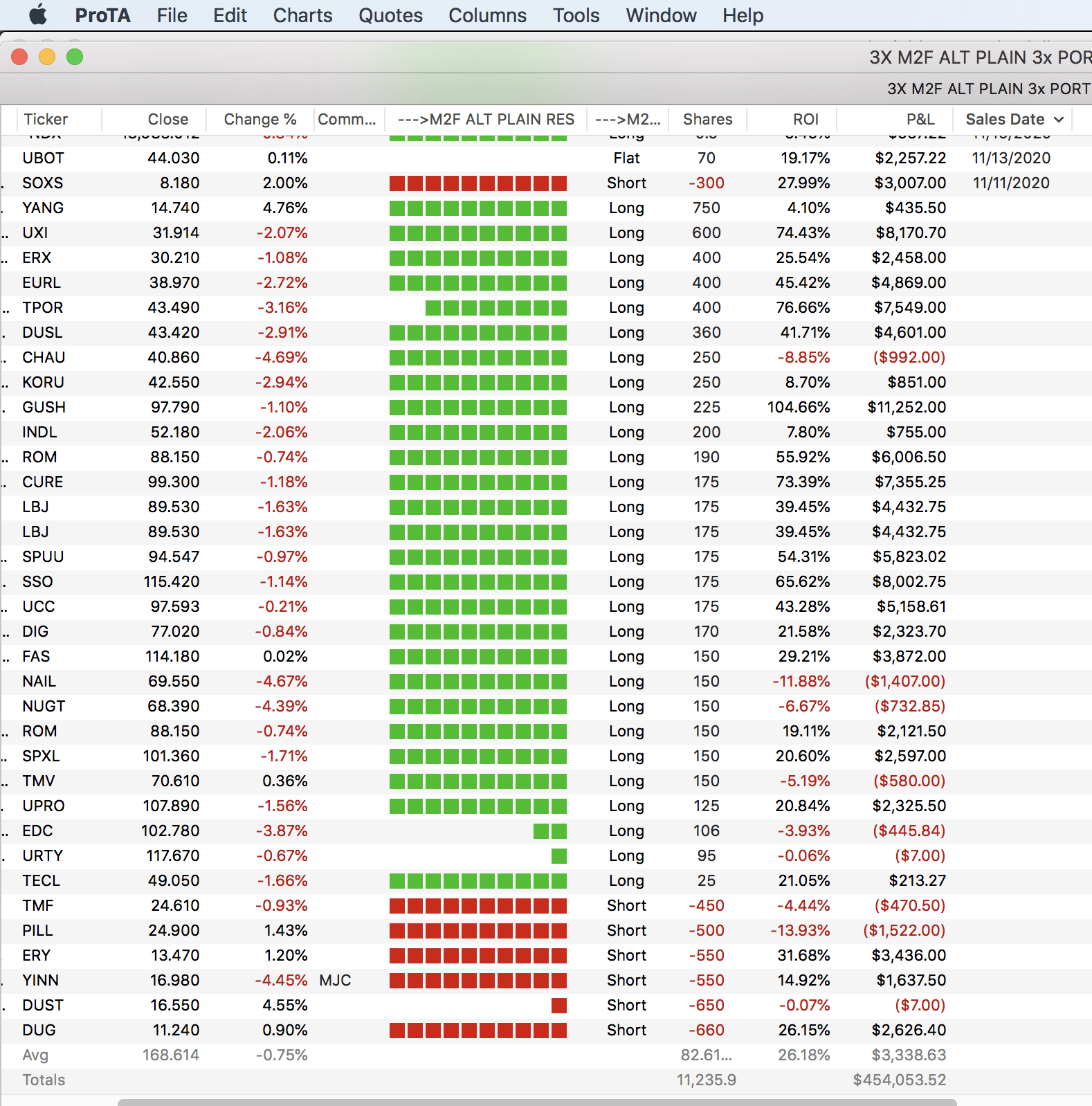
Task: Toggle the Sales Date sort chevron
Action: tap(1059, 120)
